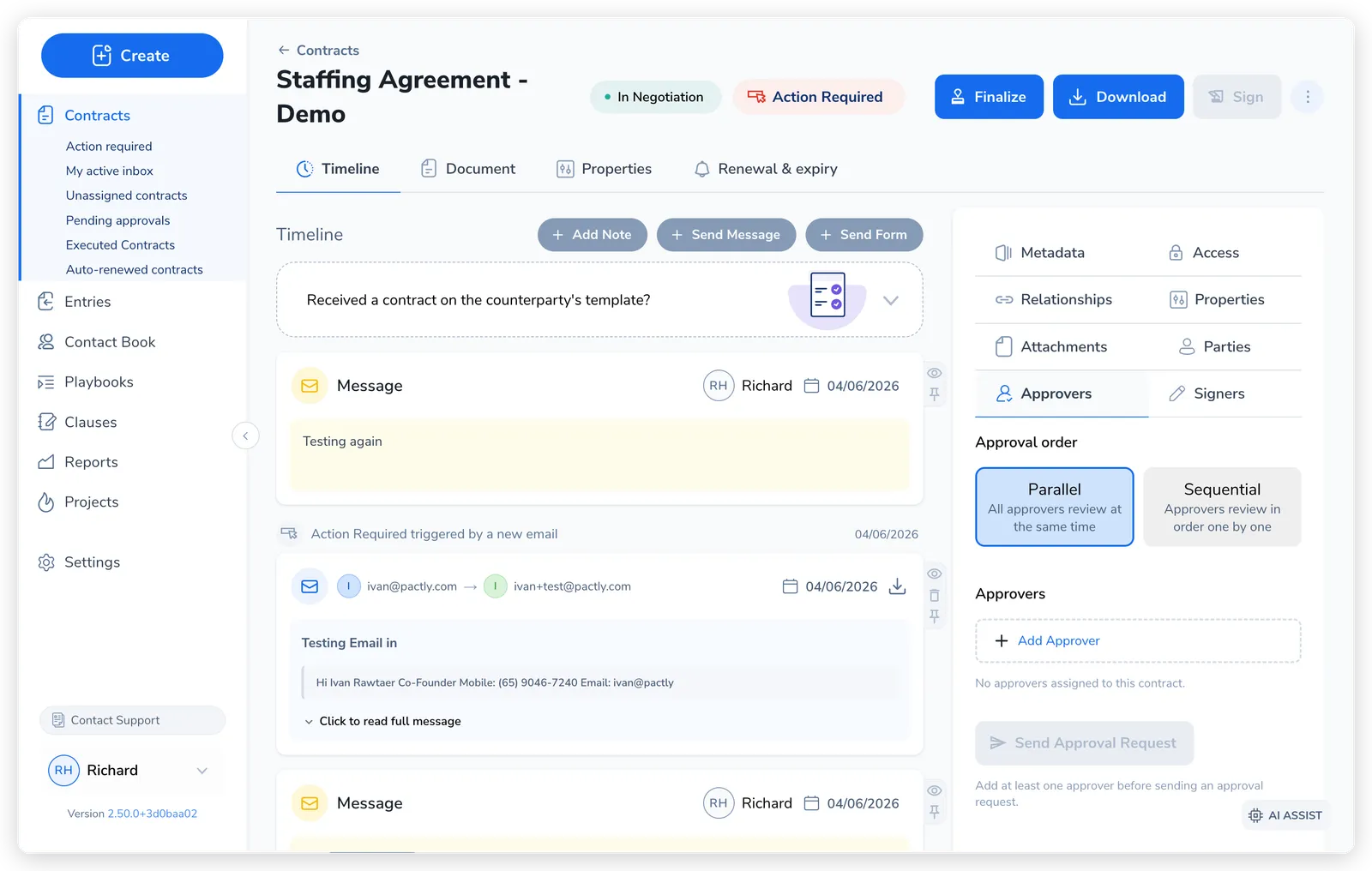The image size is (1372, 871).
Task: Pin the last Message entry
Action: pos(935,812)
